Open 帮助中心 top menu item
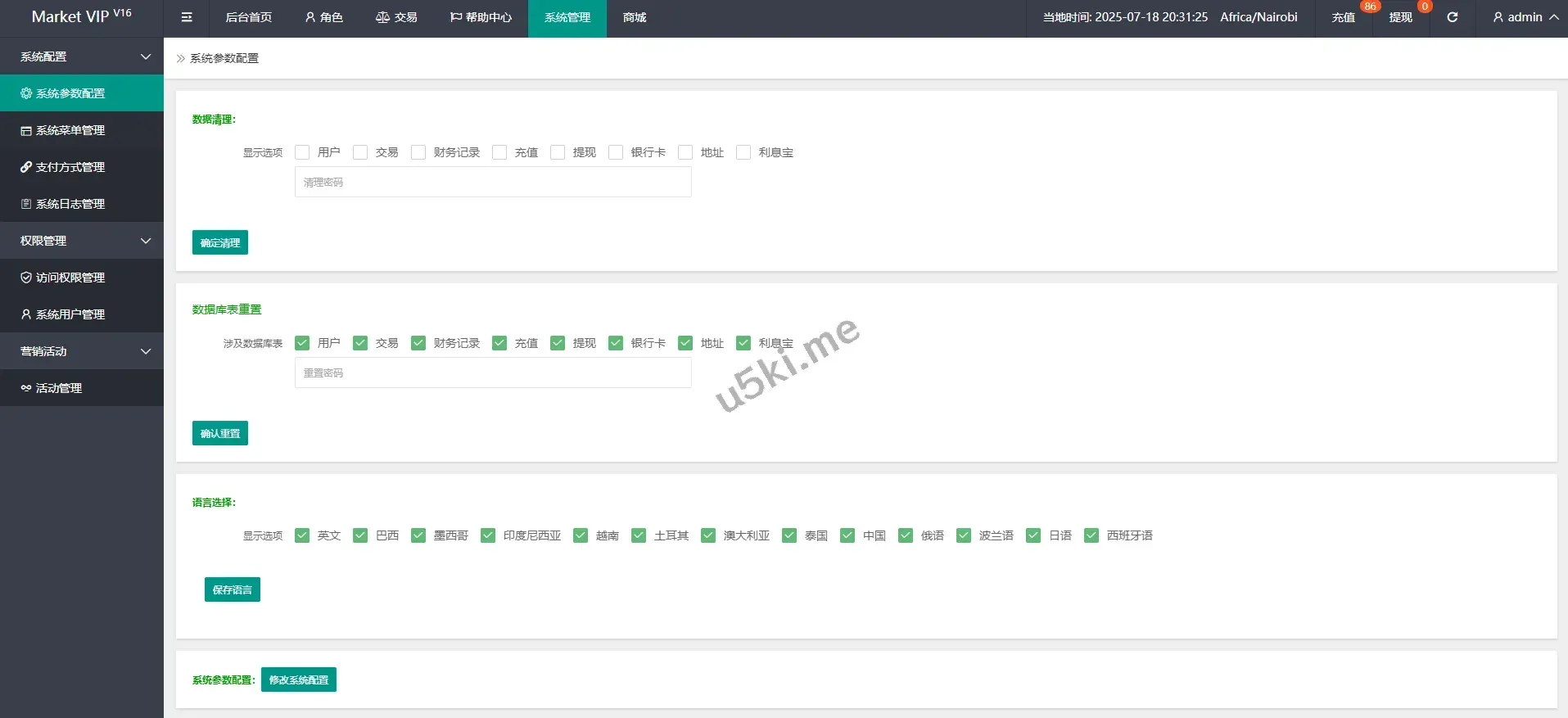The image size is (1568, 718). click(x=481, y=17)
